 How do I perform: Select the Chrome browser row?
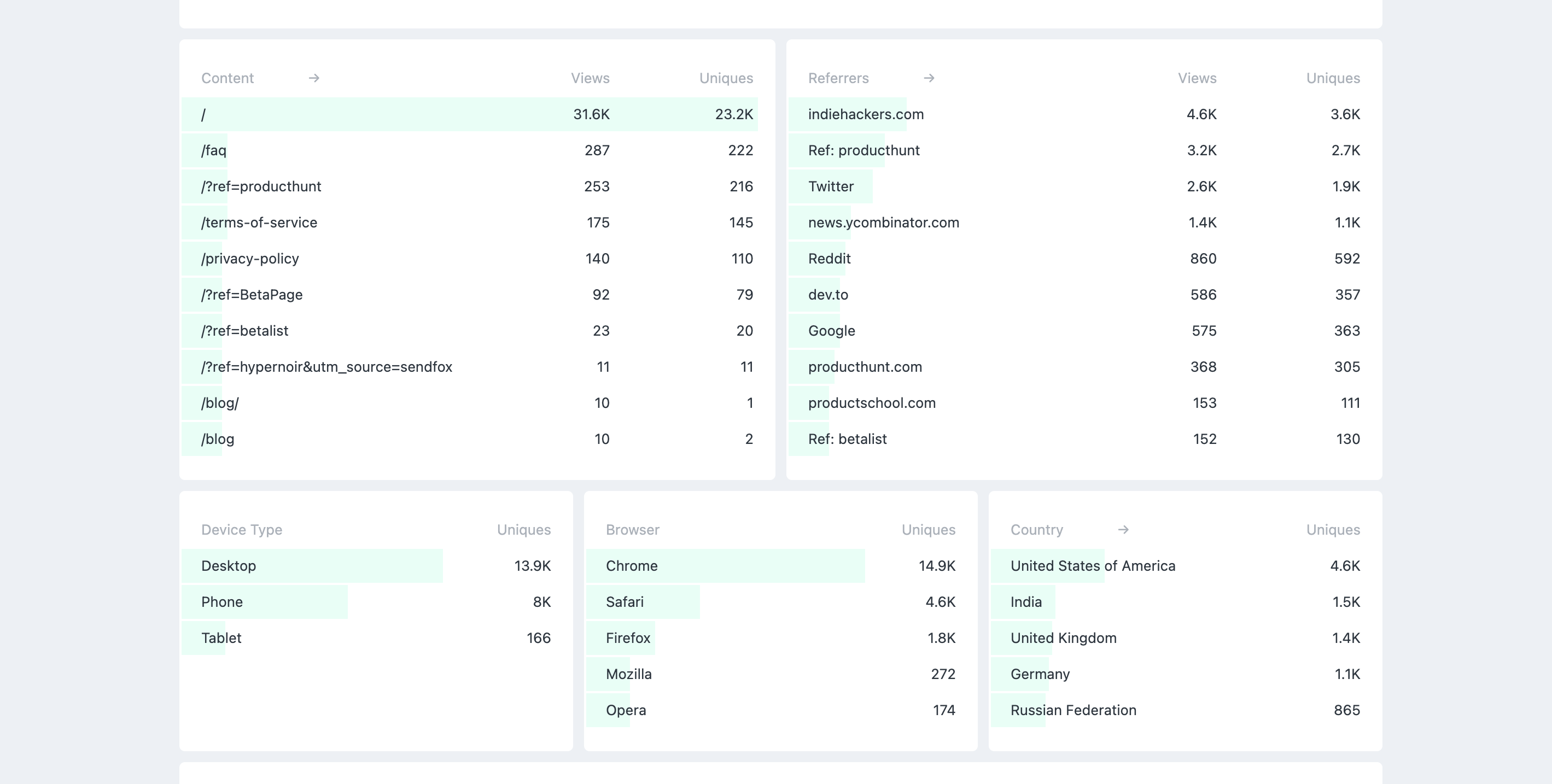click(632, 566)
